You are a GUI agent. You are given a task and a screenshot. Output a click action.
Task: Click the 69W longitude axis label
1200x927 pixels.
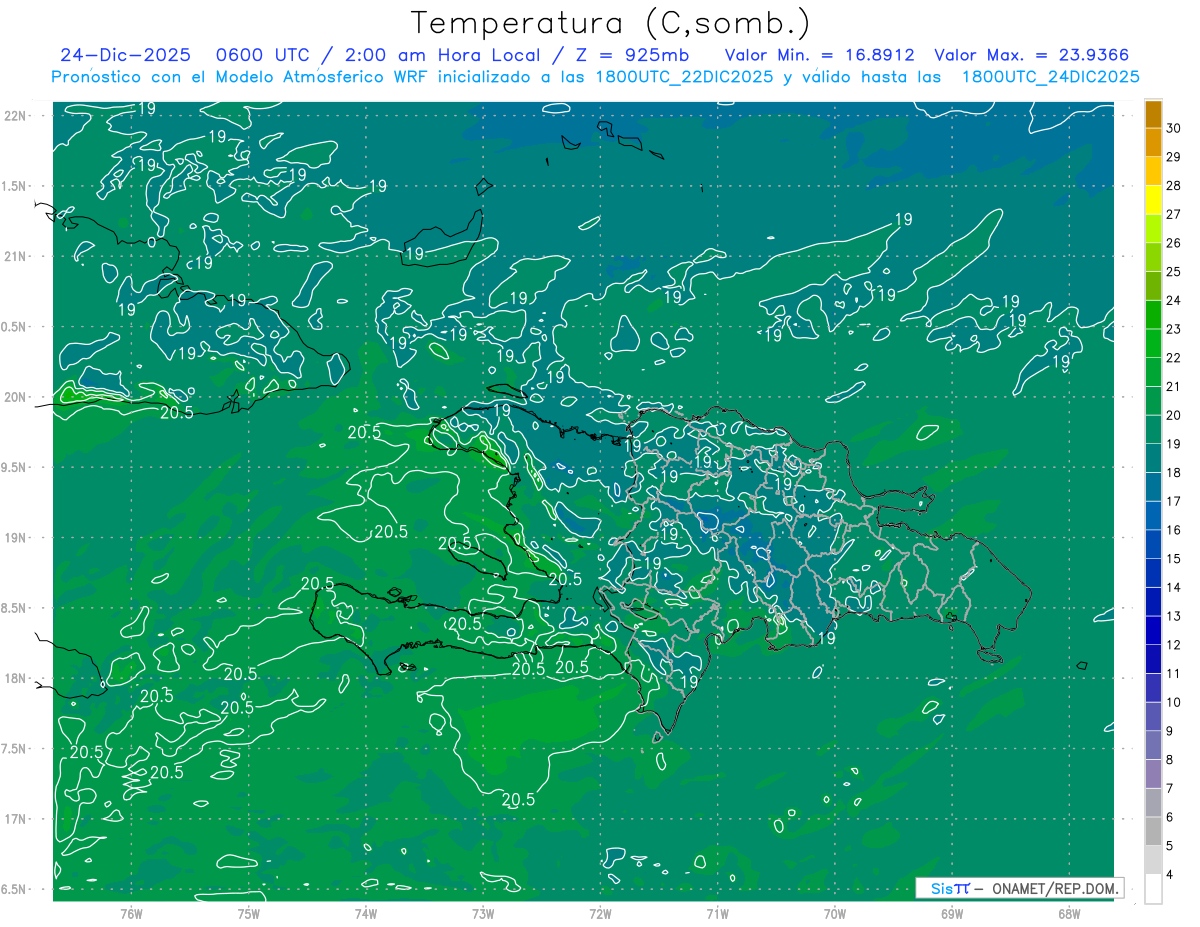[x=952, y=914]
